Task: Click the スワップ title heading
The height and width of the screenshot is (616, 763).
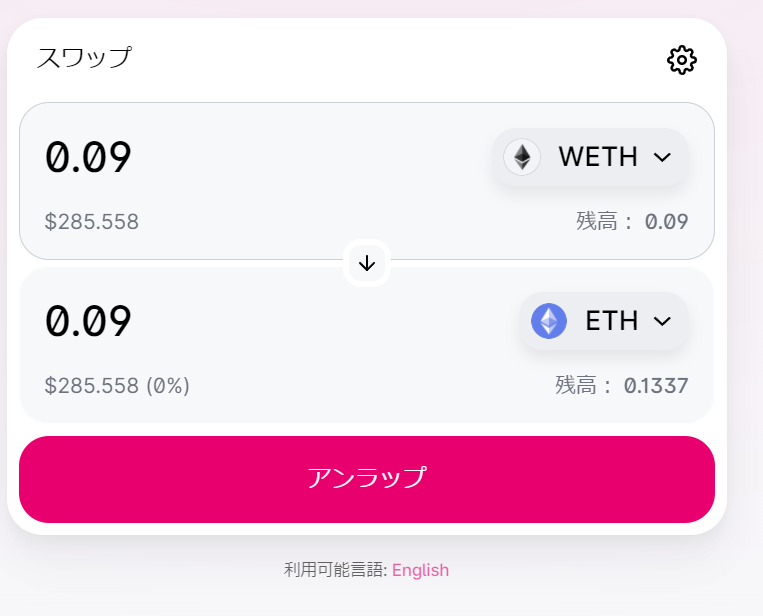Action: (x=84, y=58)
